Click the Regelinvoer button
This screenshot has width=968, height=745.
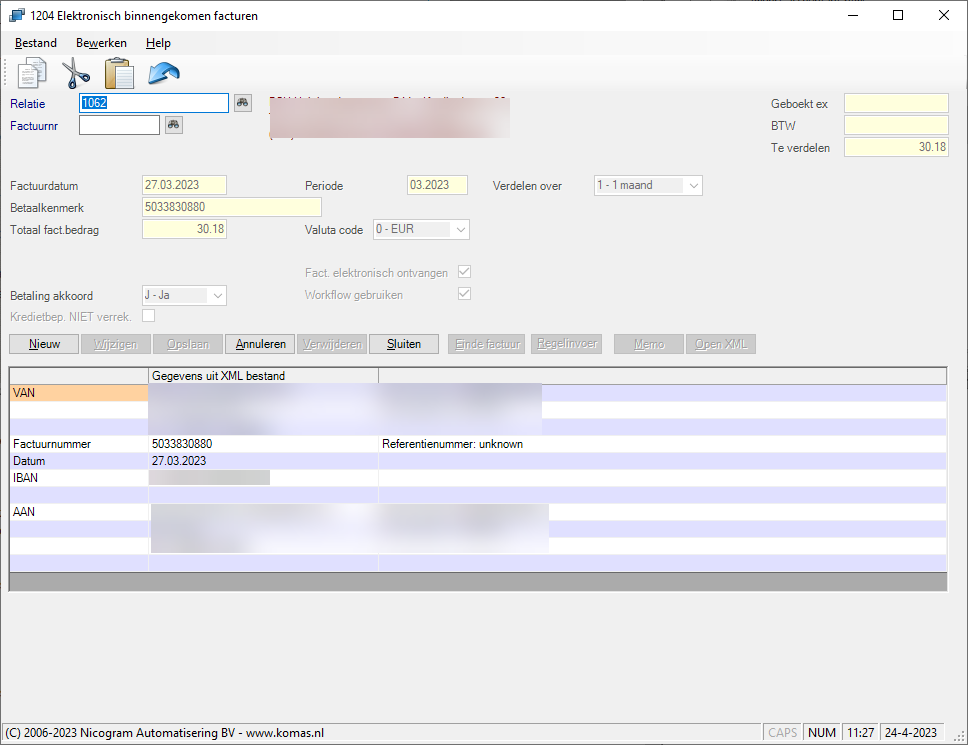(x=567, y=344)
